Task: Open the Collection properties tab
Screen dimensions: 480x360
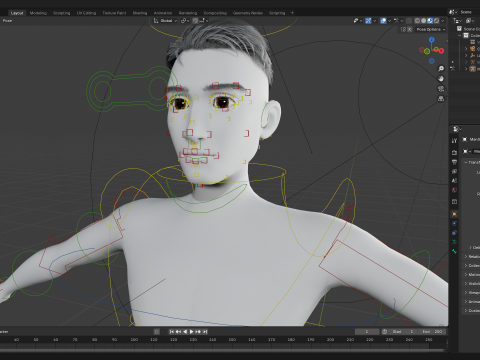Action: point(454,202)
